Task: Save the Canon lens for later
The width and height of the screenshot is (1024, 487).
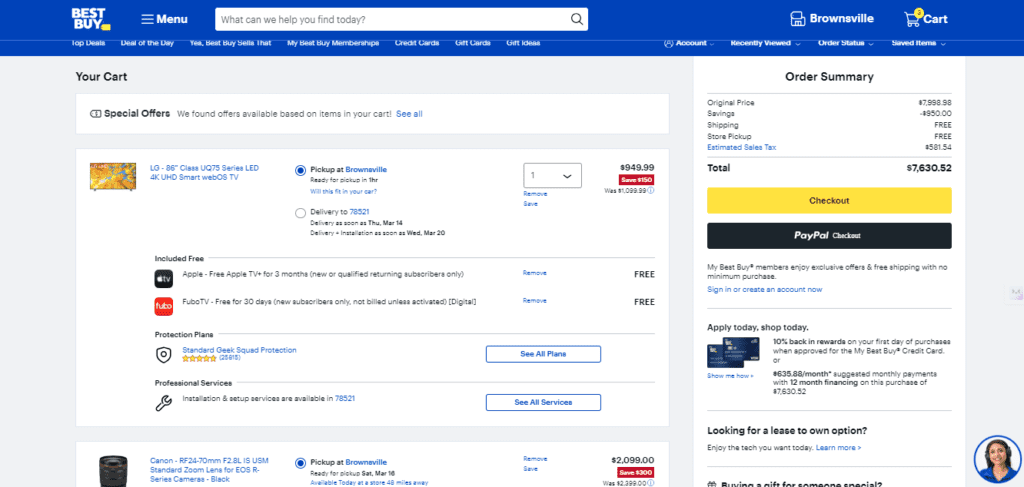Action: click(x=530, y=469)
